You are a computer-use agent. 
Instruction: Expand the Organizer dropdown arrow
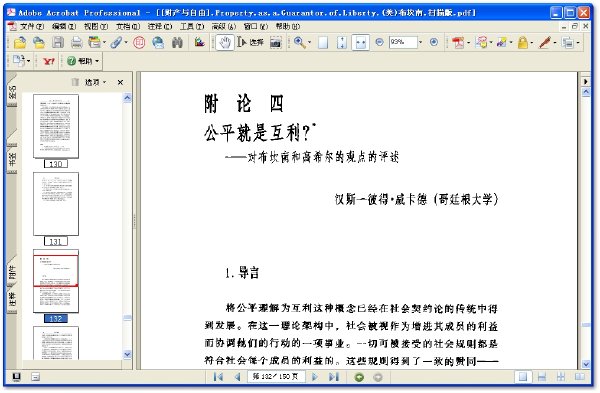coord(104,42)
